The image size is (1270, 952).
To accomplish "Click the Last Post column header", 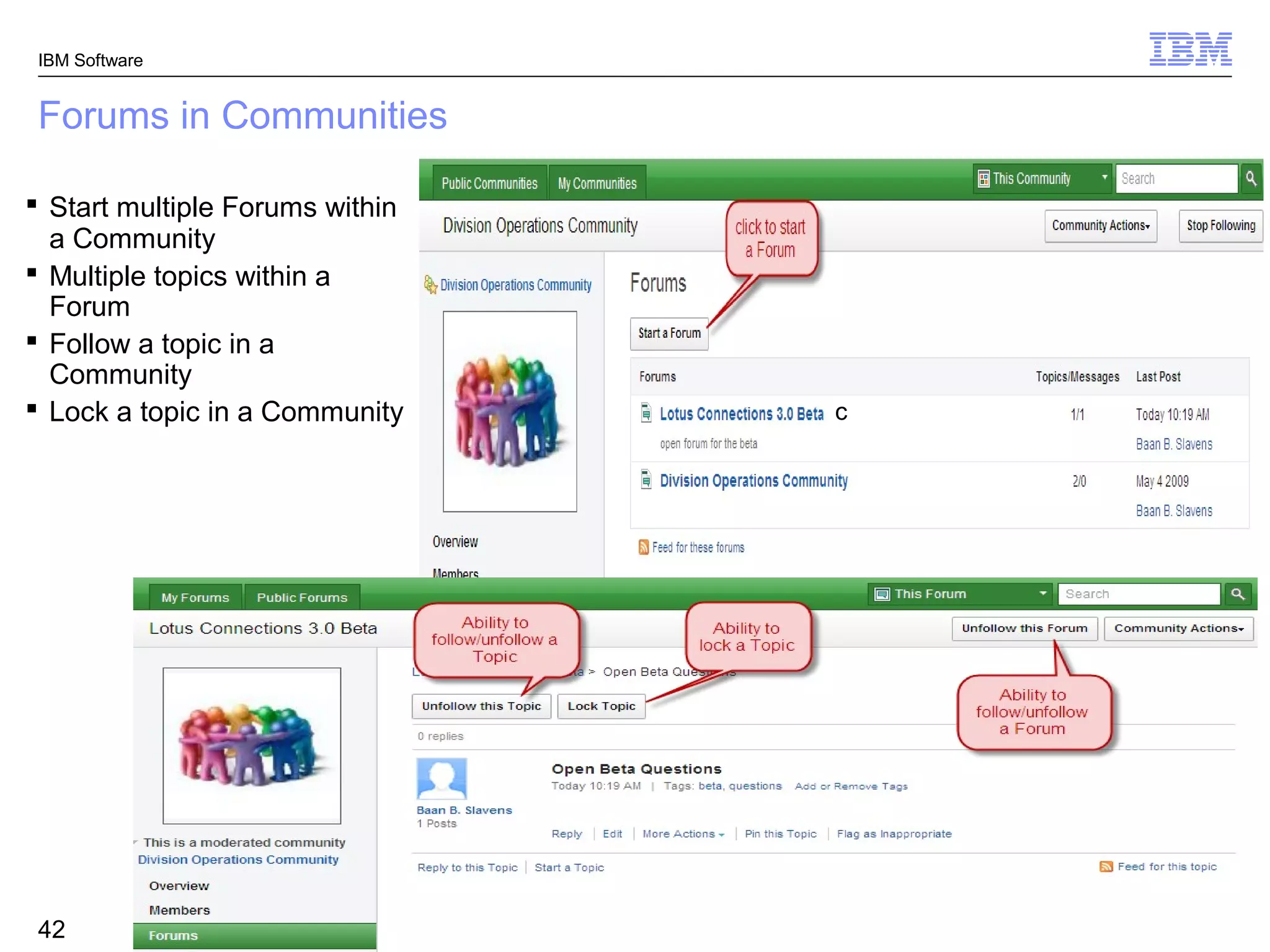I will click(x=1158, y=377).
